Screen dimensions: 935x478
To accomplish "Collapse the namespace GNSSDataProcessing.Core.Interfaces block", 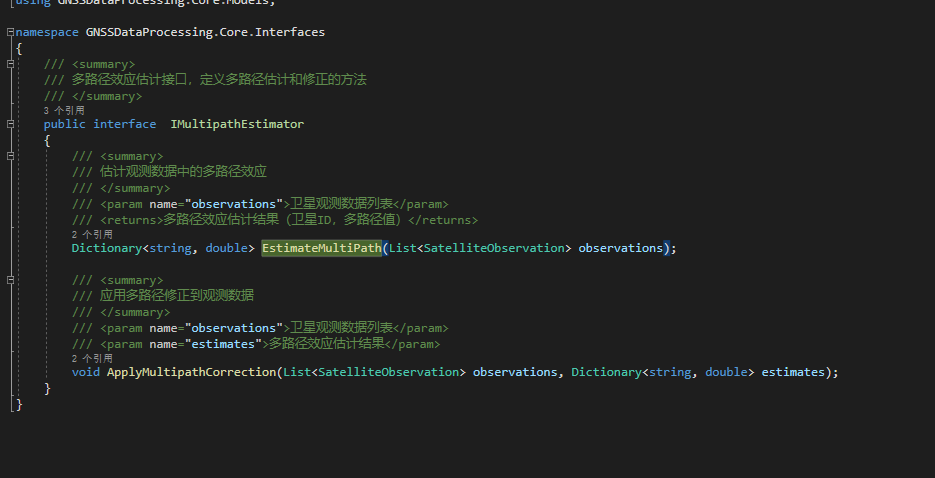I will [10, 32].
